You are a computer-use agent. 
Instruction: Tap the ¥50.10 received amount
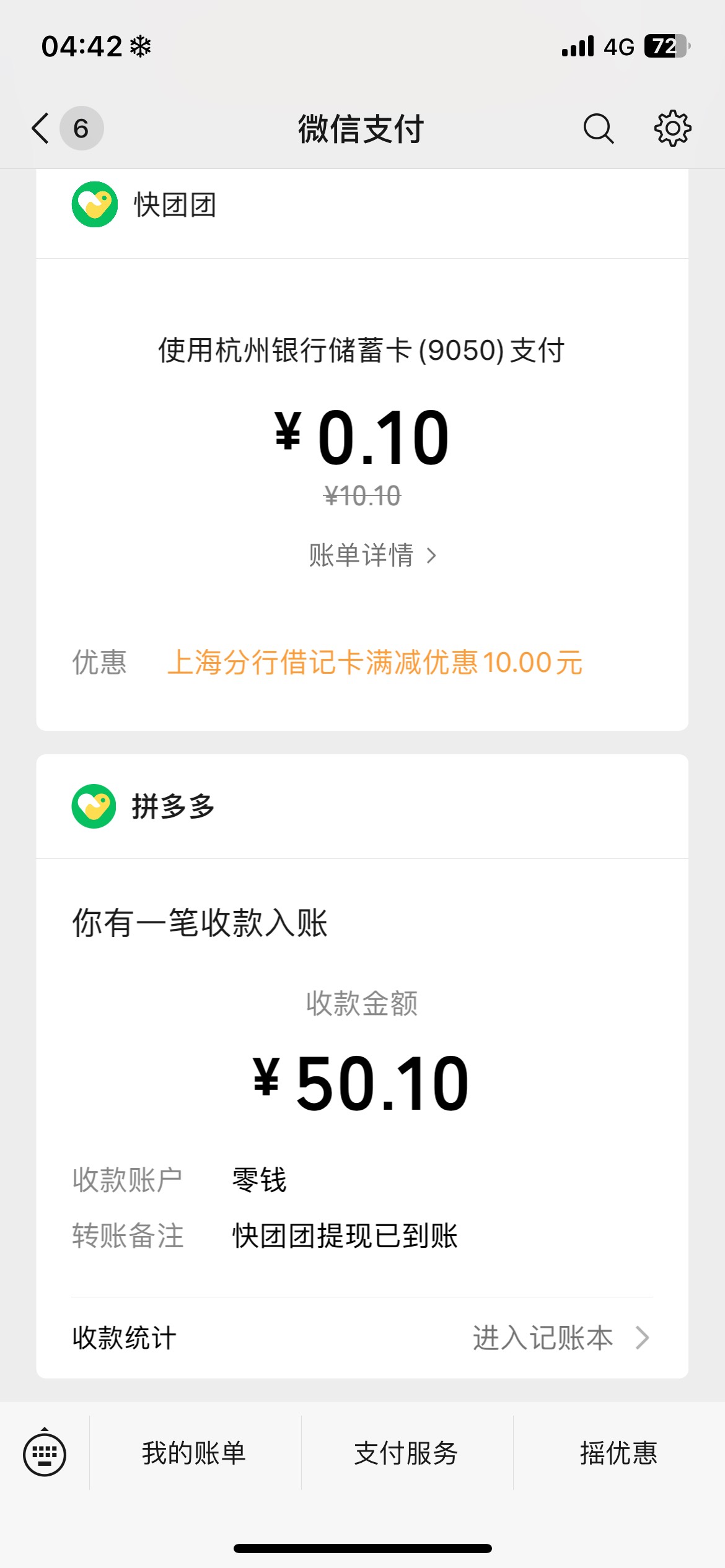pos(362,1084)
